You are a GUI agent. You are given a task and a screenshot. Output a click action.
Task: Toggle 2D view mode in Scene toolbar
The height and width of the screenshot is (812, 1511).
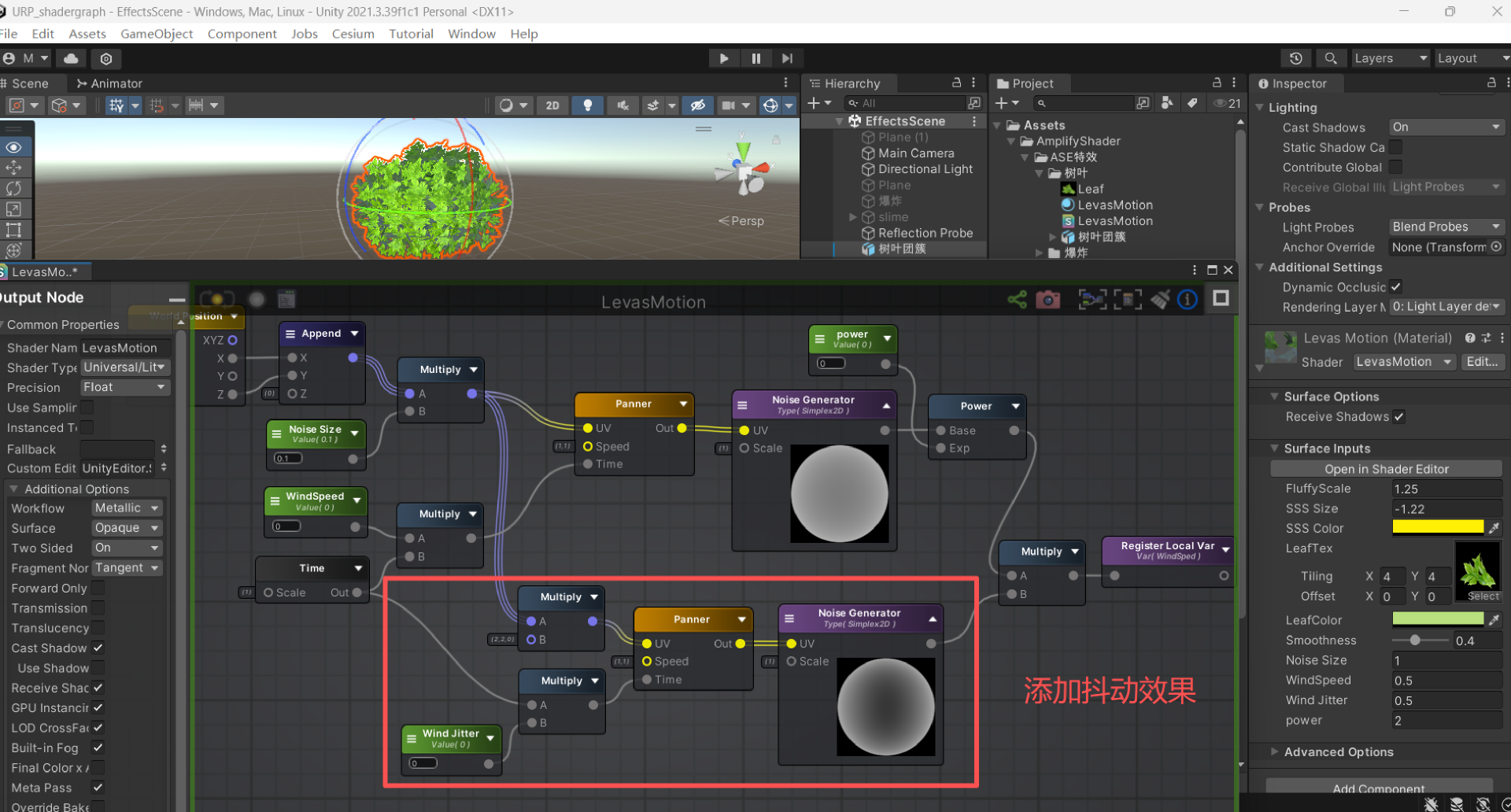coord(552,105)
